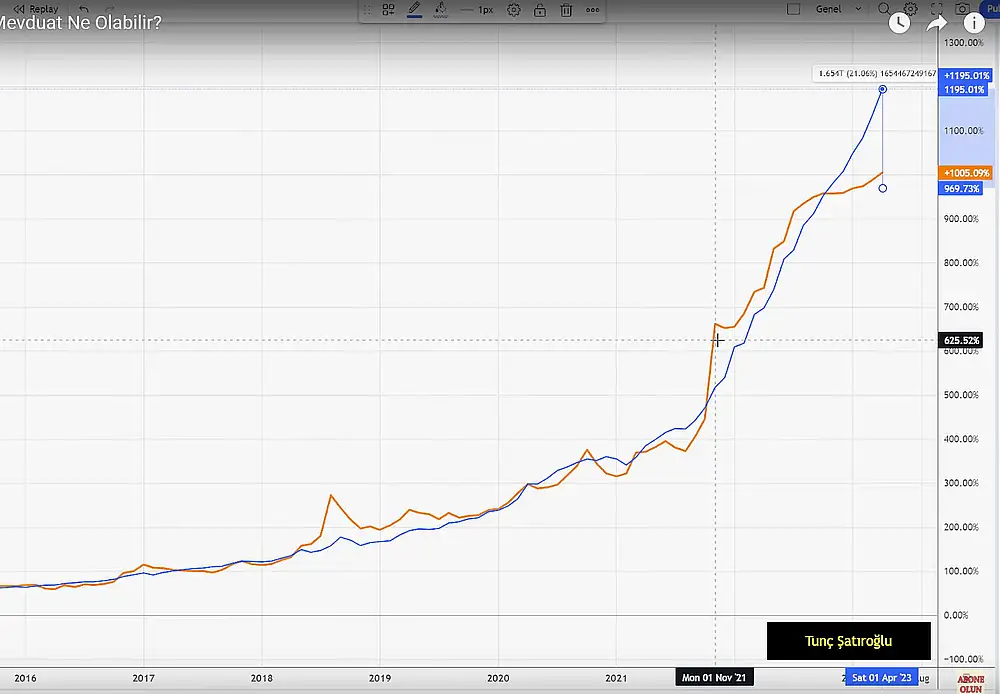Screen dimensions: 1000x694
Task: Change the line color with the pencil
Action: (x=415, y=10)
